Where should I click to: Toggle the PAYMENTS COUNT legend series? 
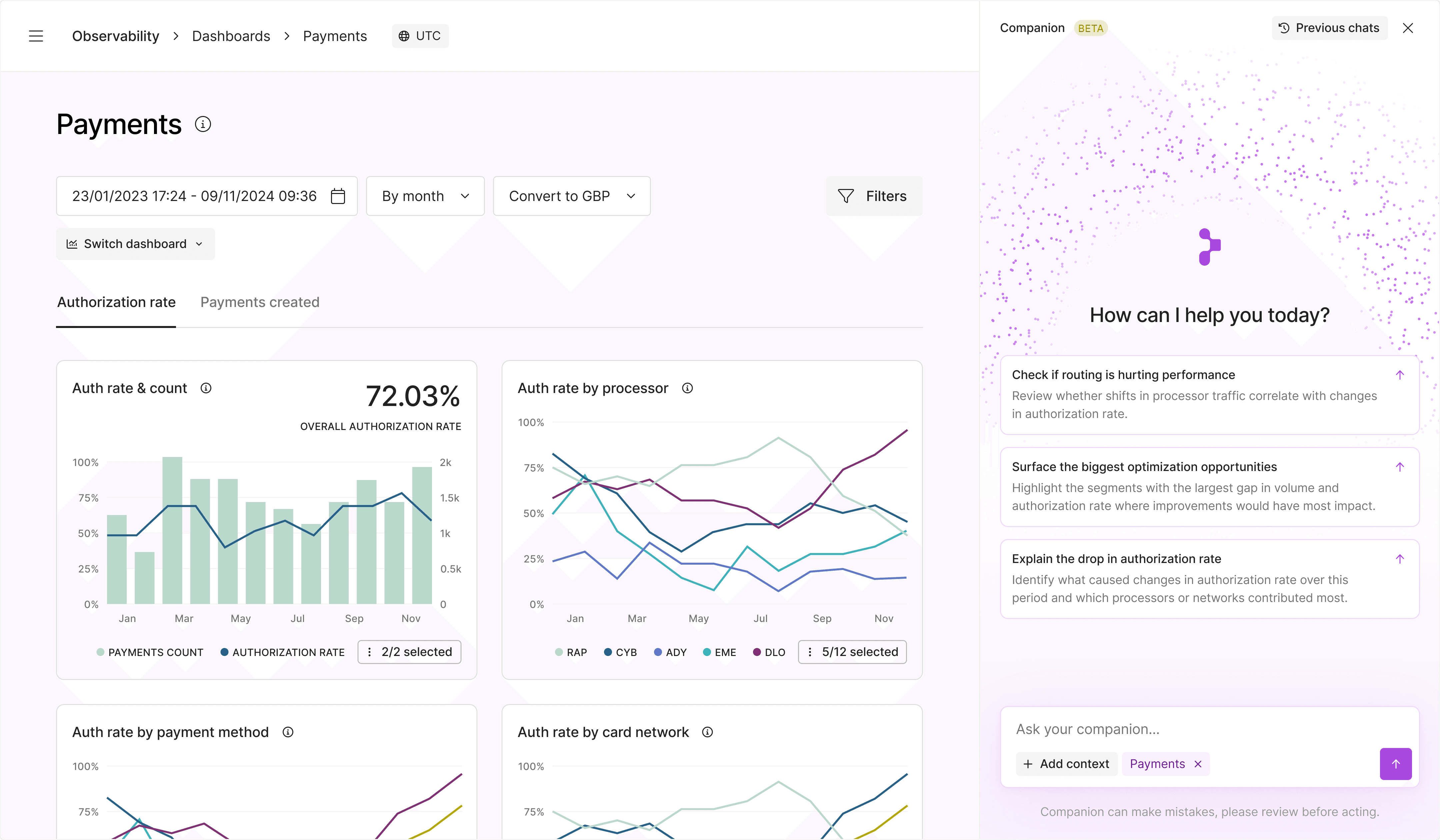(150, 652)
